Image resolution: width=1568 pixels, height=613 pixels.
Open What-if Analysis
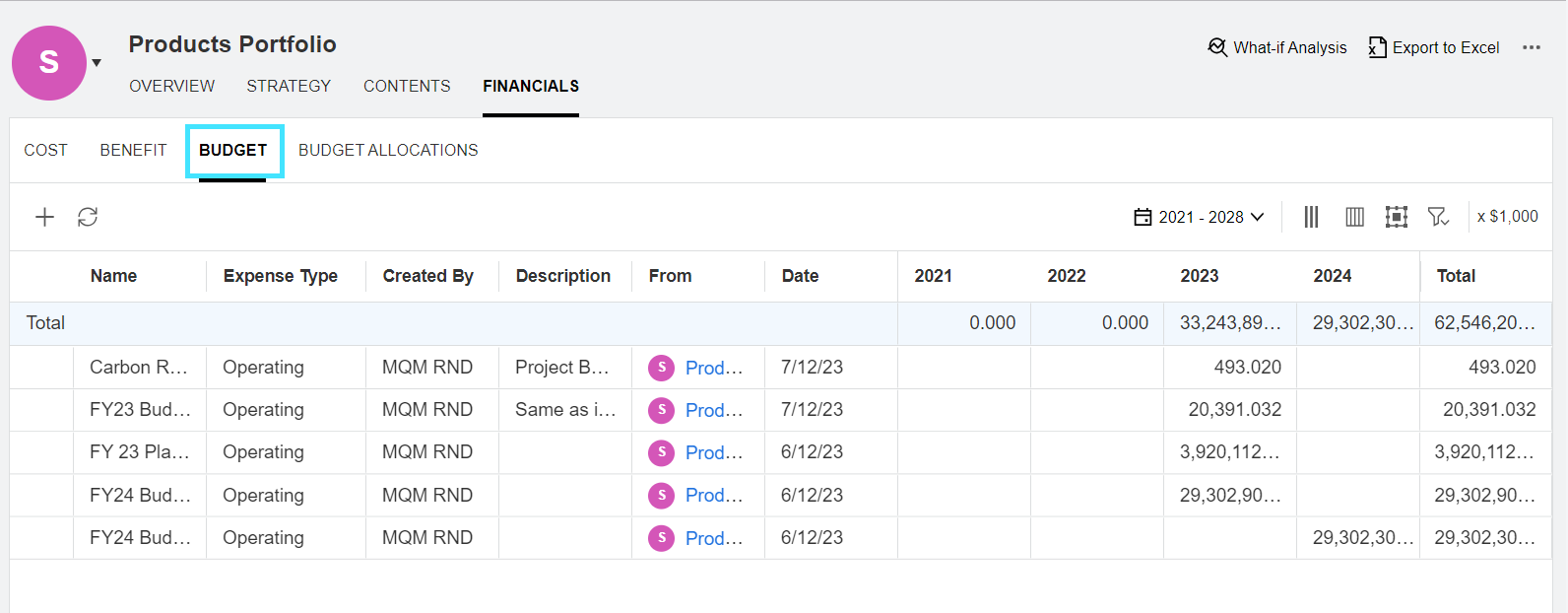pyautogui.click(x=1277, y=47)
